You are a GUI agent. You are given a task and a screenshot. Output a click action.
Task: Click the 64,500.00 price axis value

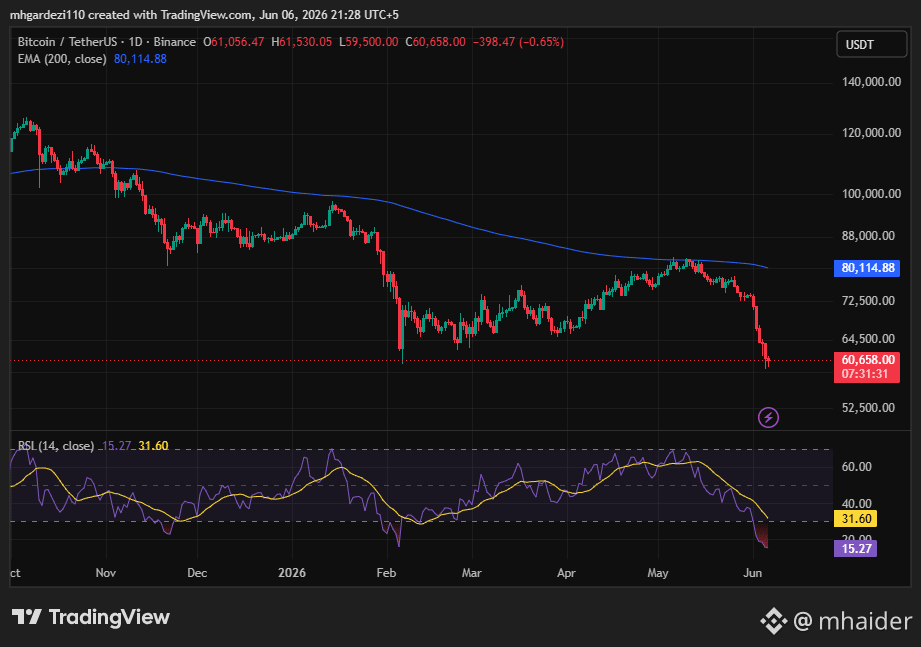pos(869,339)
